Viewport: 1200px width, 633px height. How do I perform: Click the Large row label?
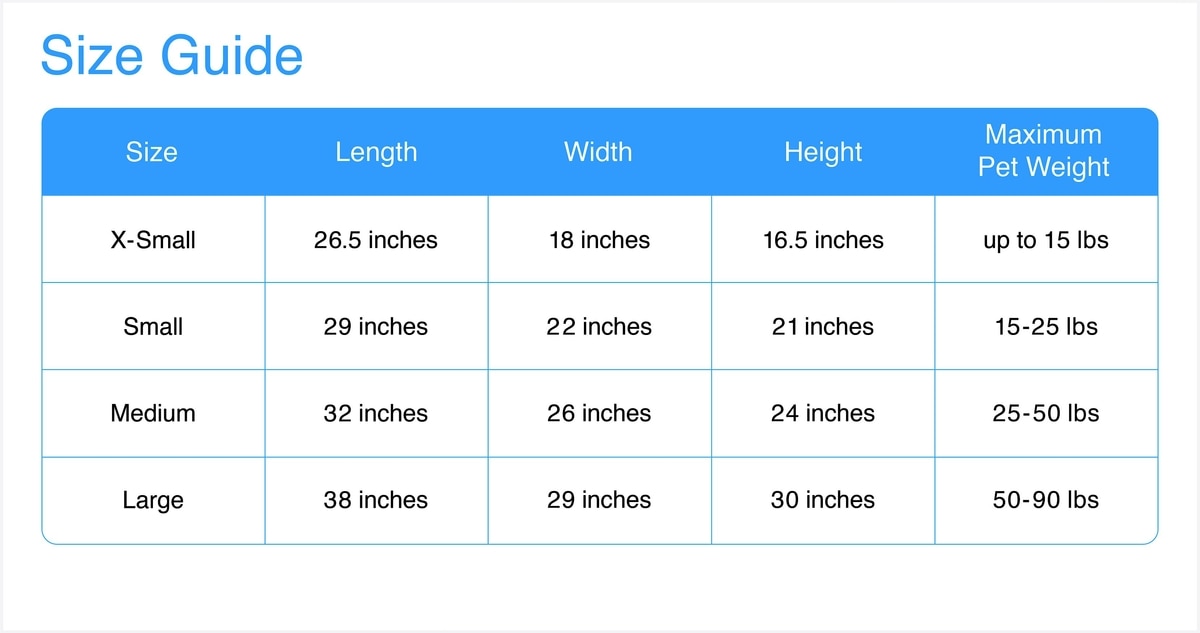(x=153, y=500)
